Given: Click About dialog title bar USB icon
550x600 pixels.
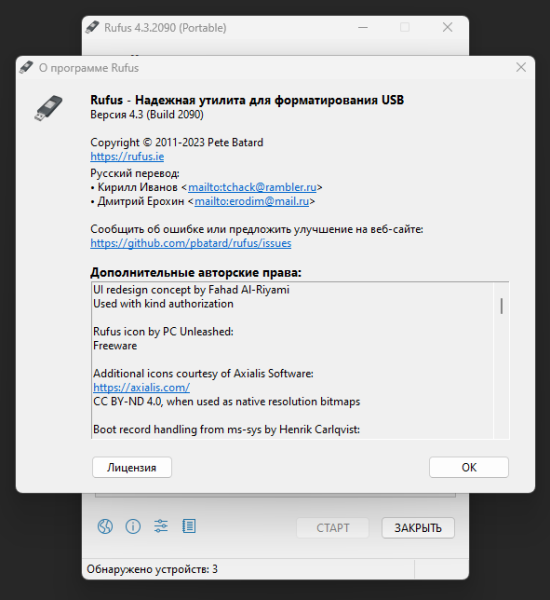Looking at the screenshot, I should coord(26,67).
